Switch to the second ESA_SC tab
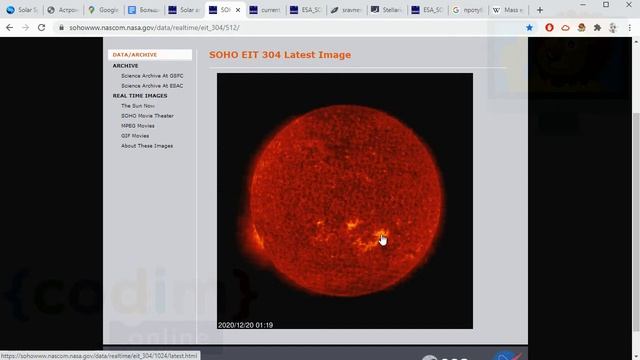This screenshot has width=640, height=360. coord(427,10)
